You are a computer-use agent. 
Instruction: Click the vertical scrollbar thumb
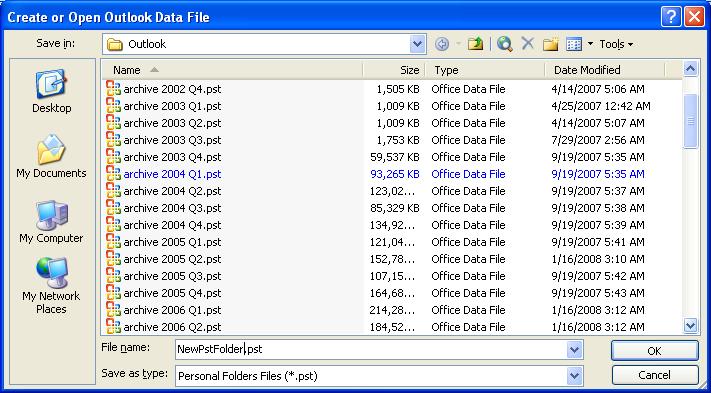(x=690, y=121)
